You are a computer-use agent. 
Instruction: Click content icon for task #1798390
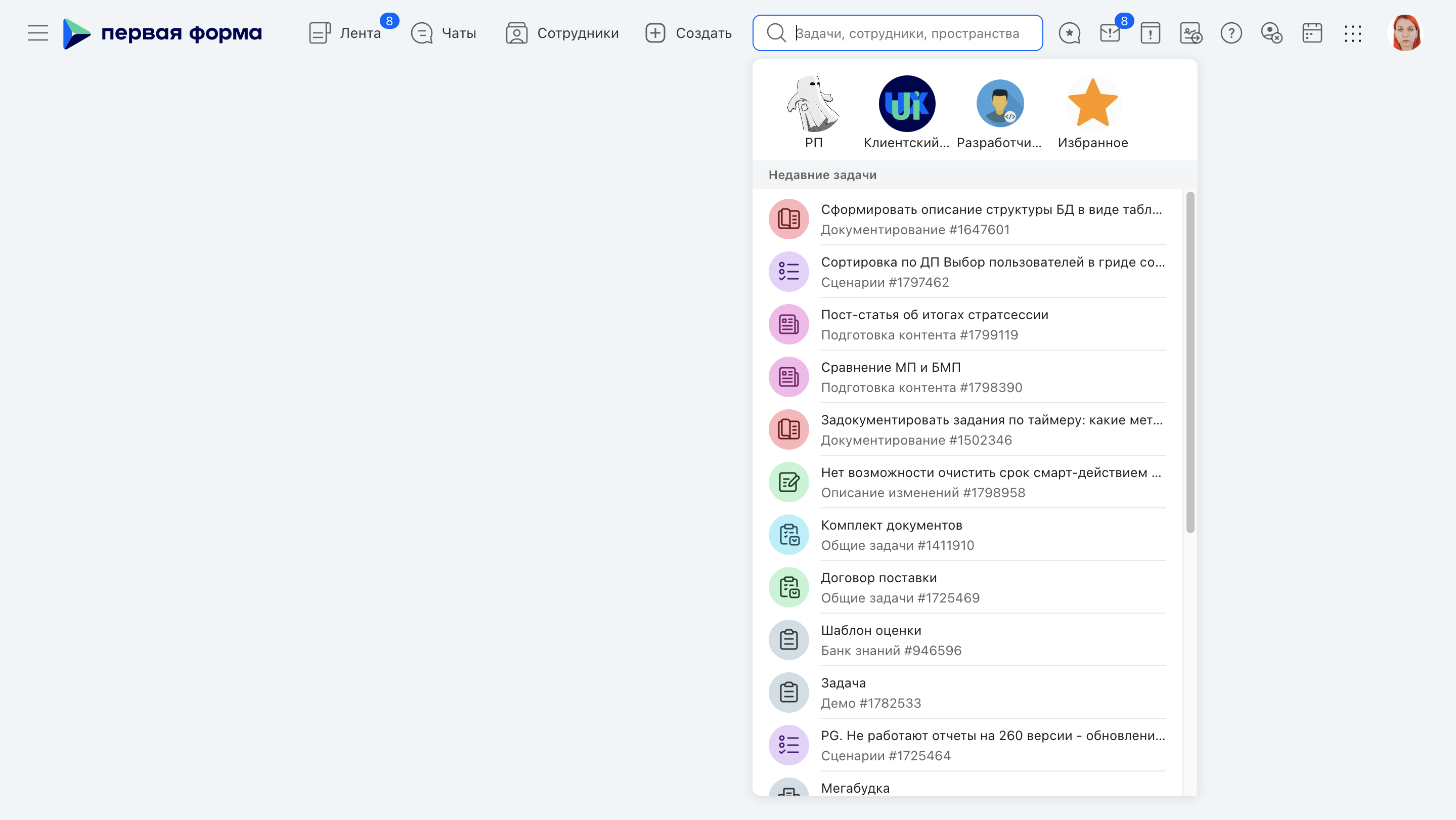click(788, 377)
